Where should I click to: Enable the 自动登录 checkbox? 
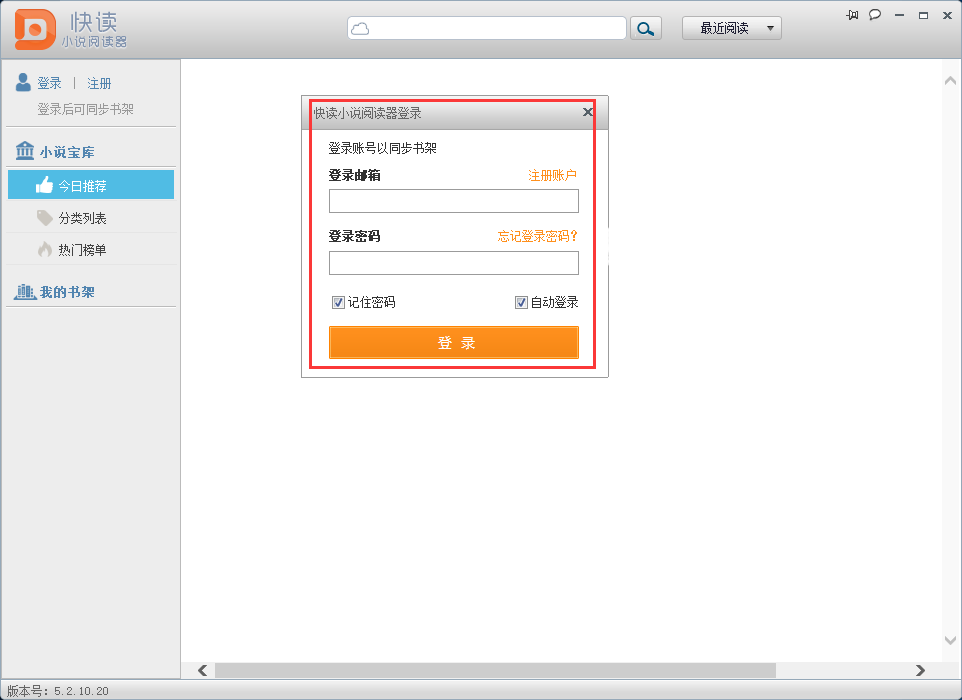click(x=521, y=301)
